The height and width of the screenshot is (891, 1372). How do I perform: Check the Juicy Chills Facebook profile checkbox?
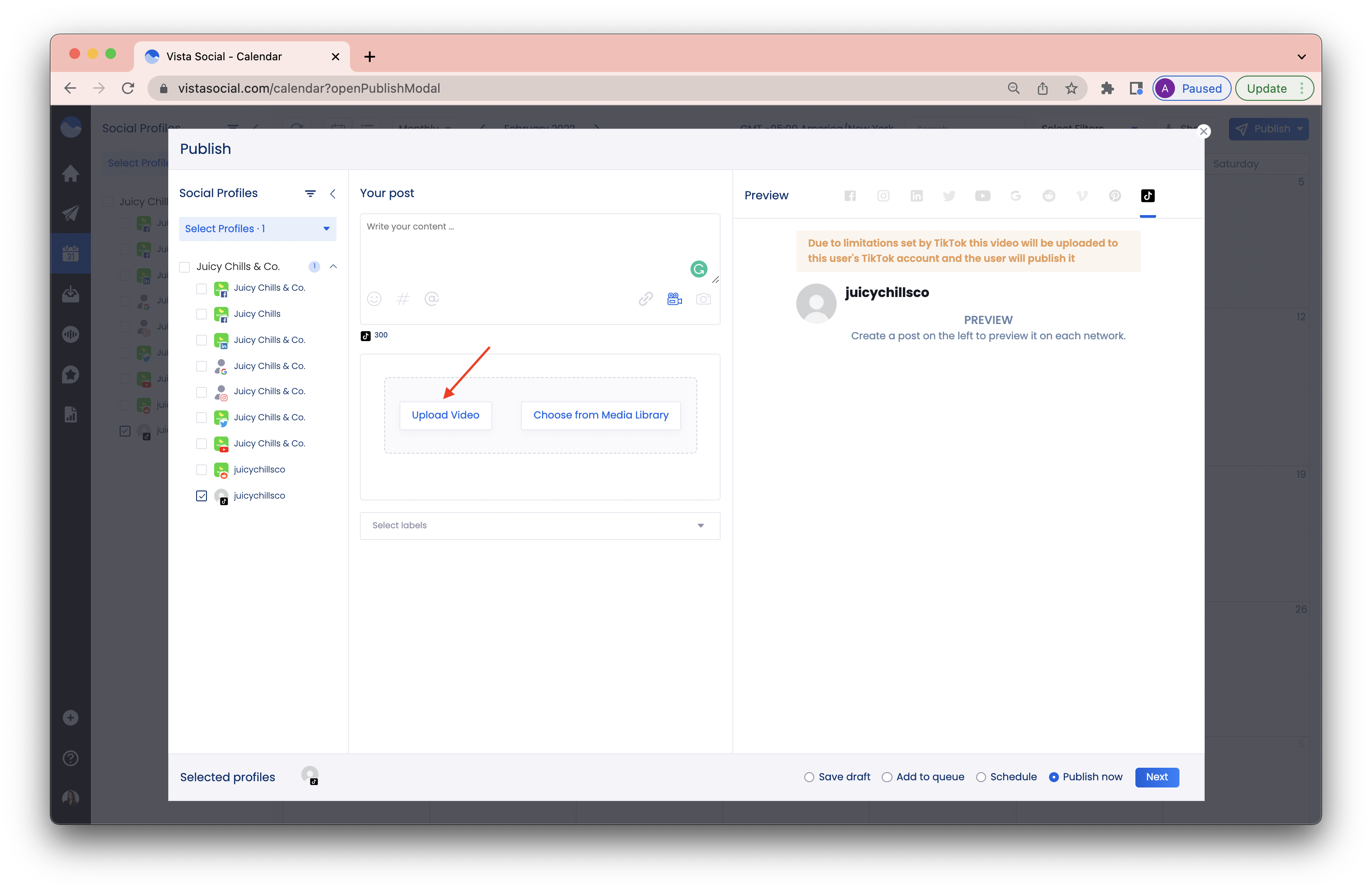point(201,314)
